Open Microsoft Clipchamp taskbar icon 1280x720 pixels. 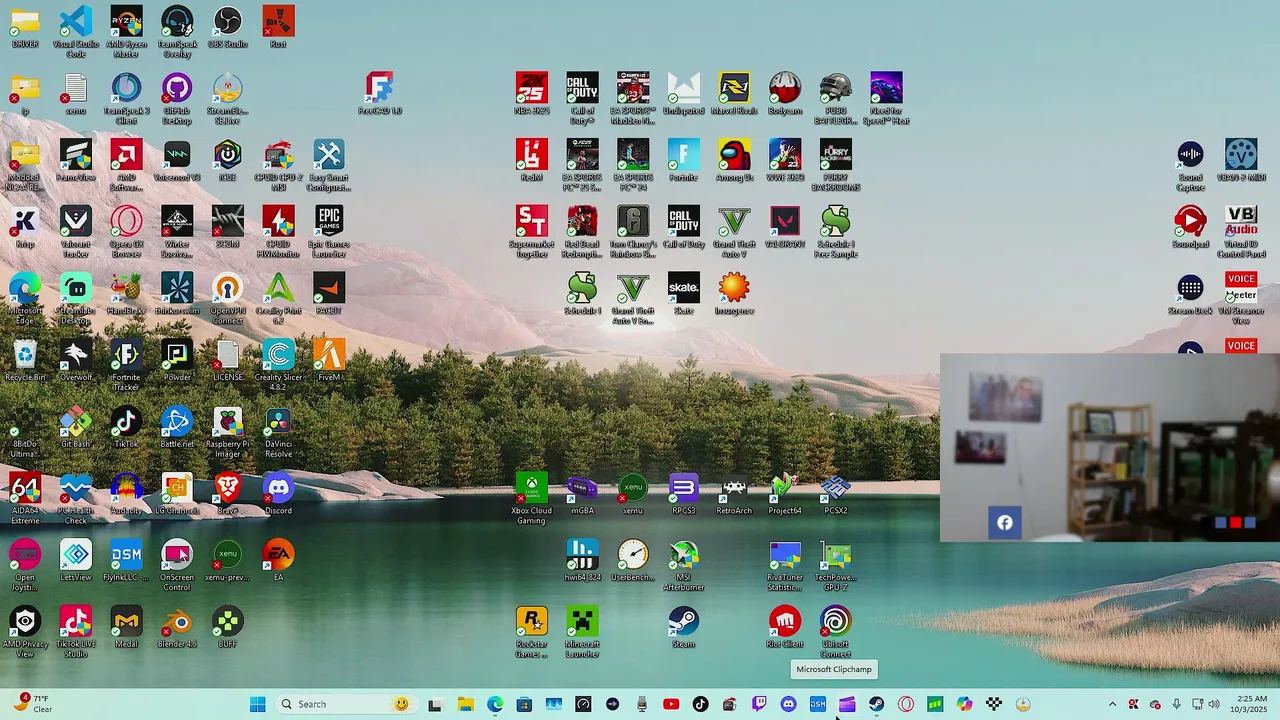coord(847,704)
